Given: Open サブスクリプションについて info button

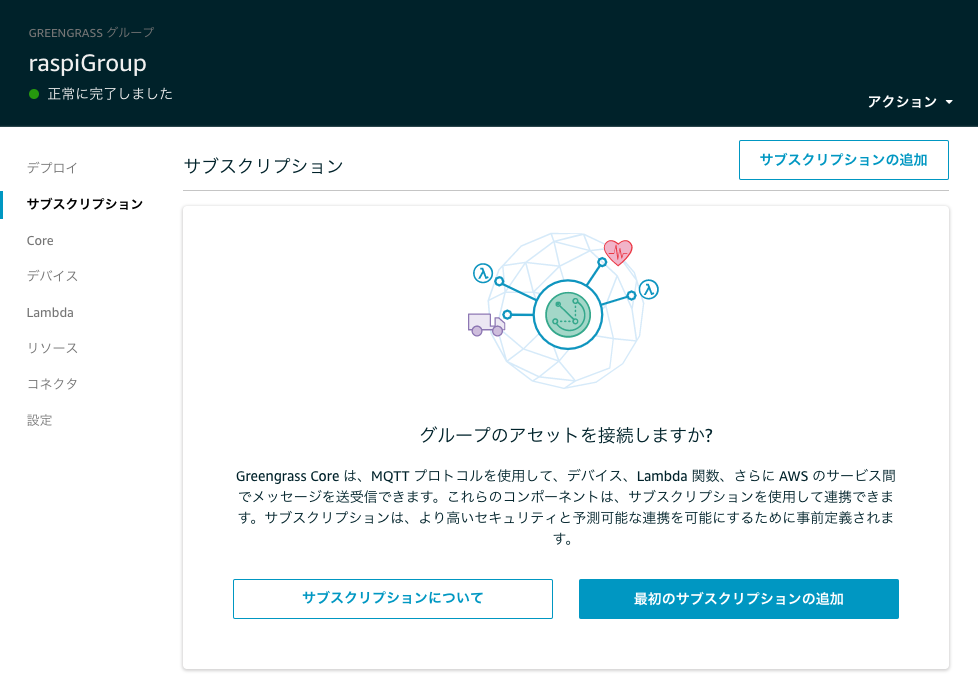Looking at the screenshot, I should tap(393, 599).
